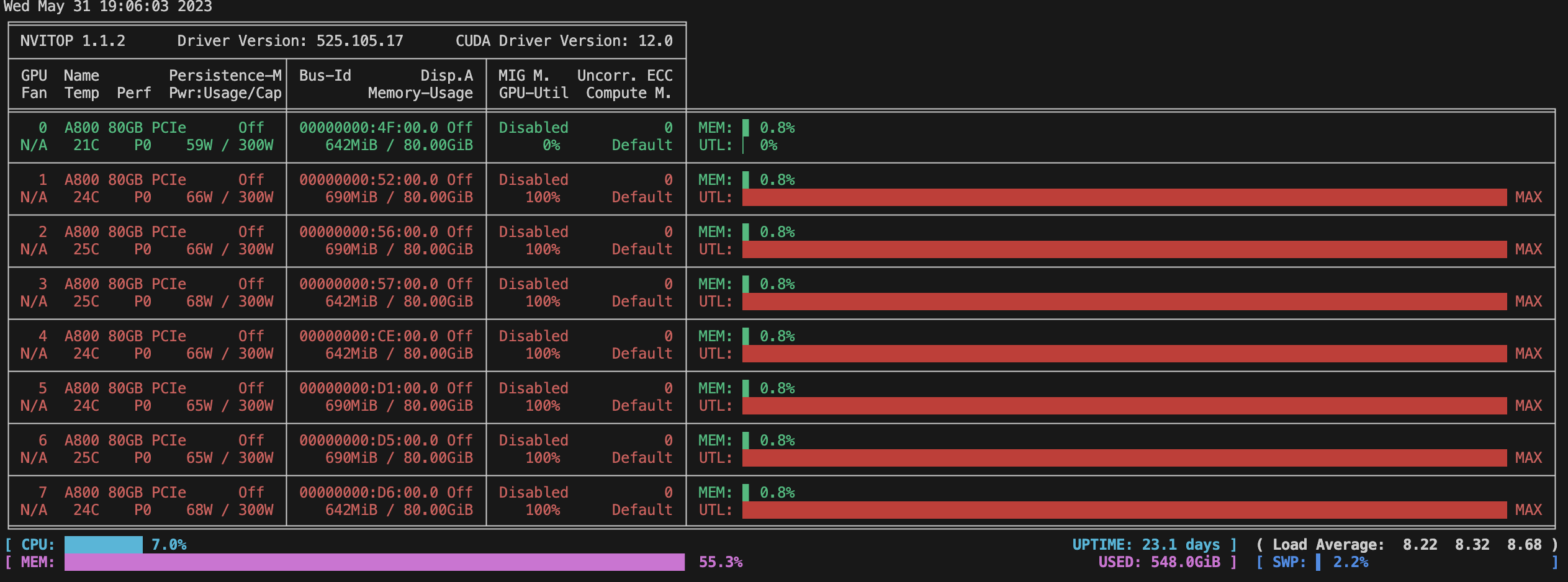Click the red UTL bar for GPU 1
Viewport: 1568px width, 582px height.
click(1124, 197)
